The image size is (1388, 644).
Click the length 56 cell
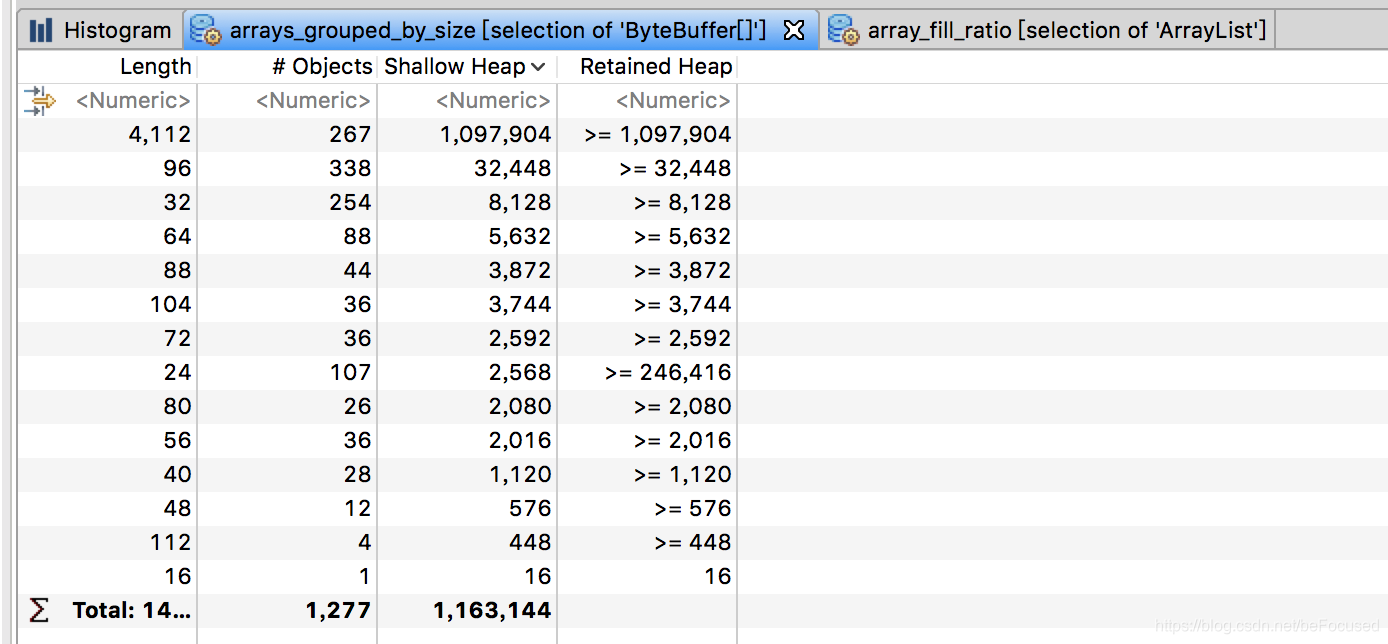tap(177, 441)
